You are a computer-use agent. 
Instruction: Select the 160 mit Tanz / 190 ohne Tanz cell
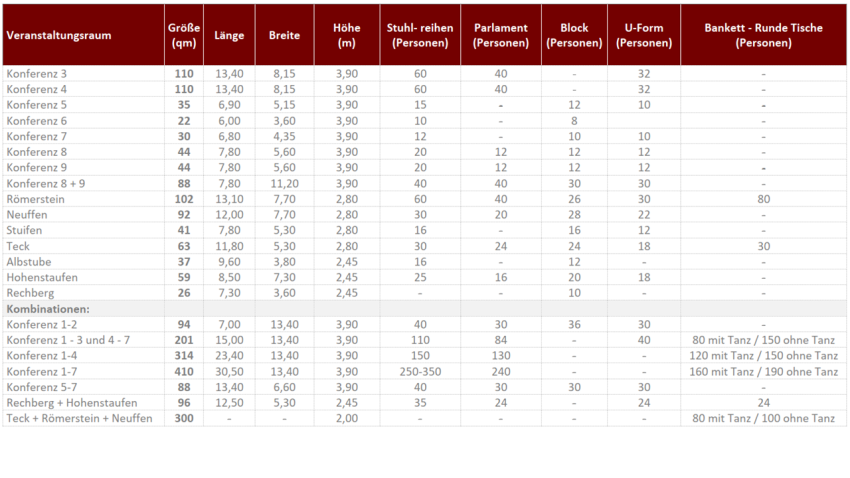click(x=763, y=371)
